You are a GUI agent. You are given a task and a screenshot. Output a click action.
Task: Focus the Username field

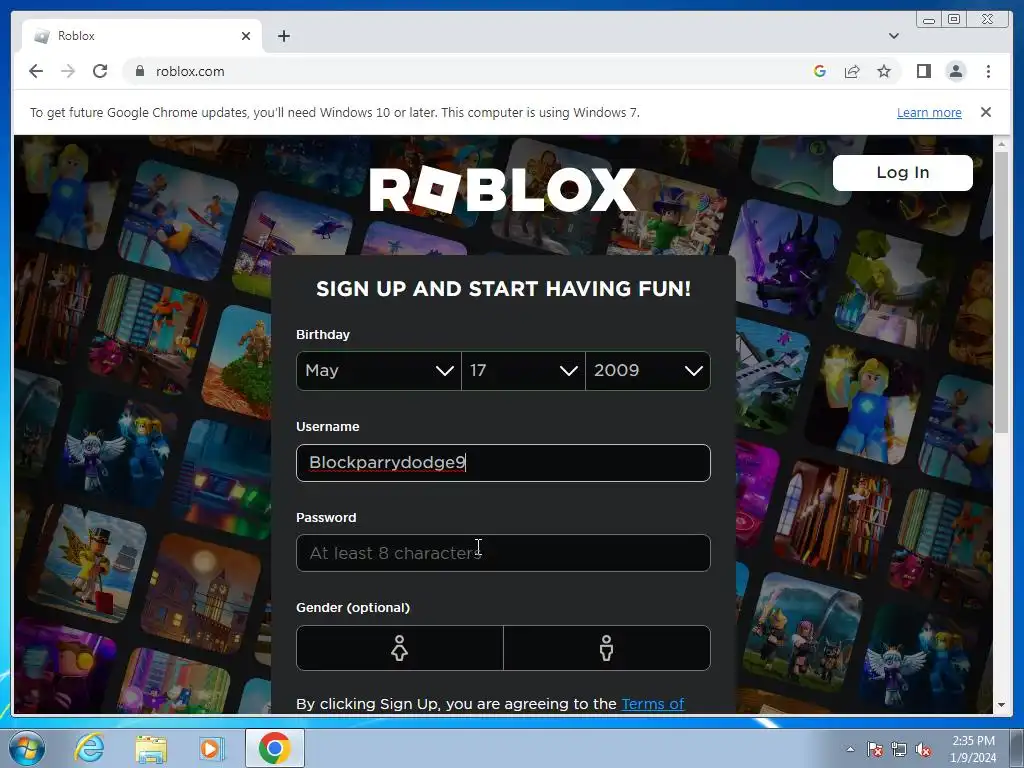point(503,463)
